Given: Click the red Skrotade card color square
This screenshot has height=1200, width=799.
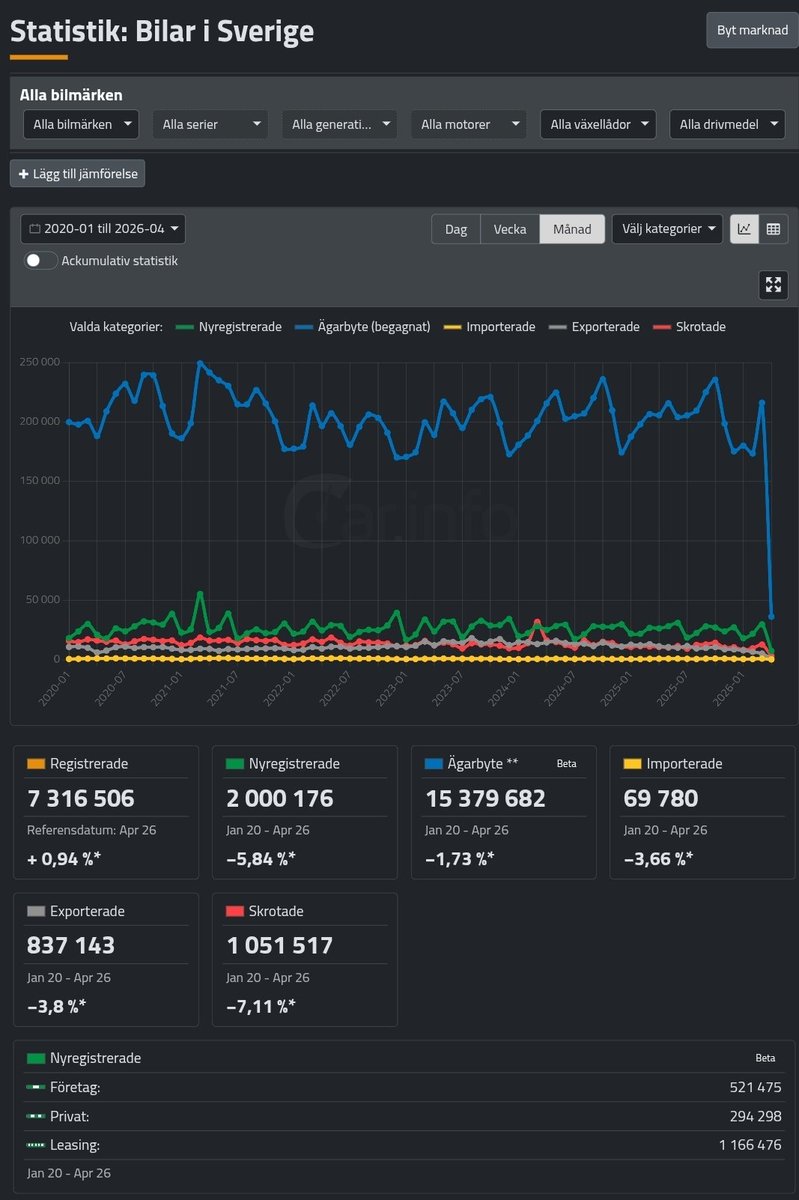Looking at the screenshot, I should point(235,911).
